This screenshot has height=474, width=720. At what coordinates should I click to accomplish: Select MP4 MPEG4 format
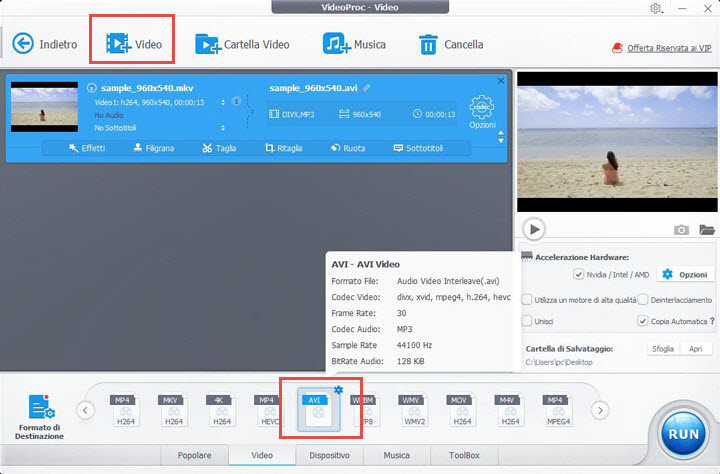coord(558,410)
